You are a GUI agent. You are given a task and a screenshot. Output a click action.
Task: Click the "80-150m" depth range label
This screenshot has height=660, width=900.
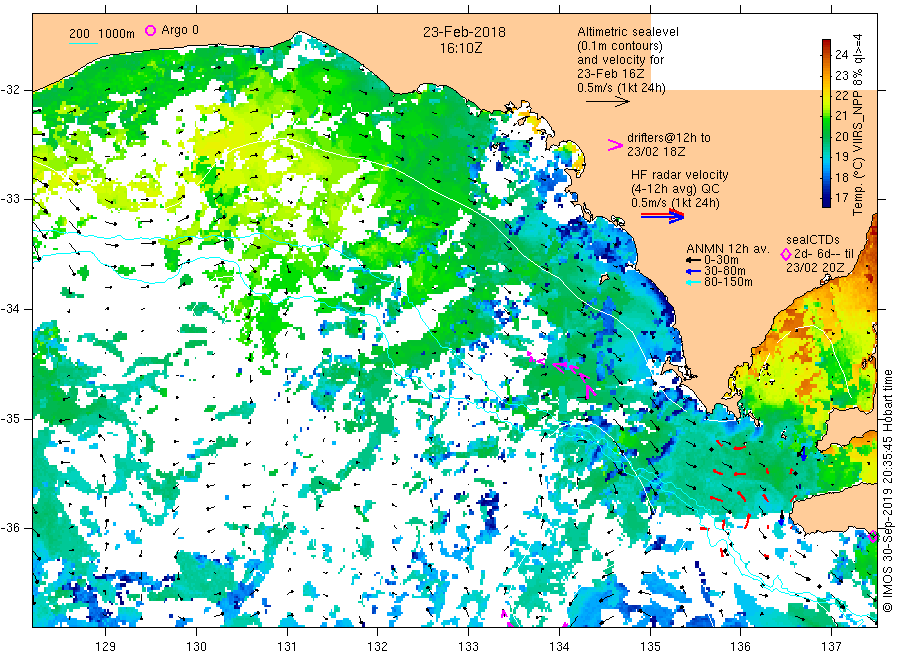728,282
